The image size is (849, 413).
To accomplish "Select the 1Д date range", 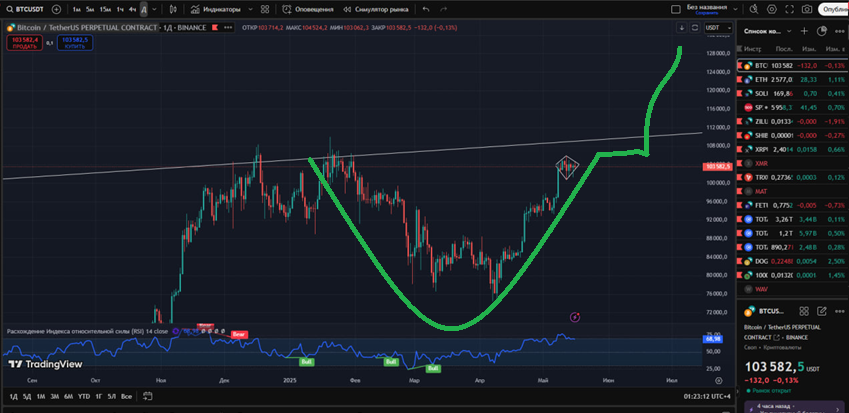I will [x=14, y=396].
